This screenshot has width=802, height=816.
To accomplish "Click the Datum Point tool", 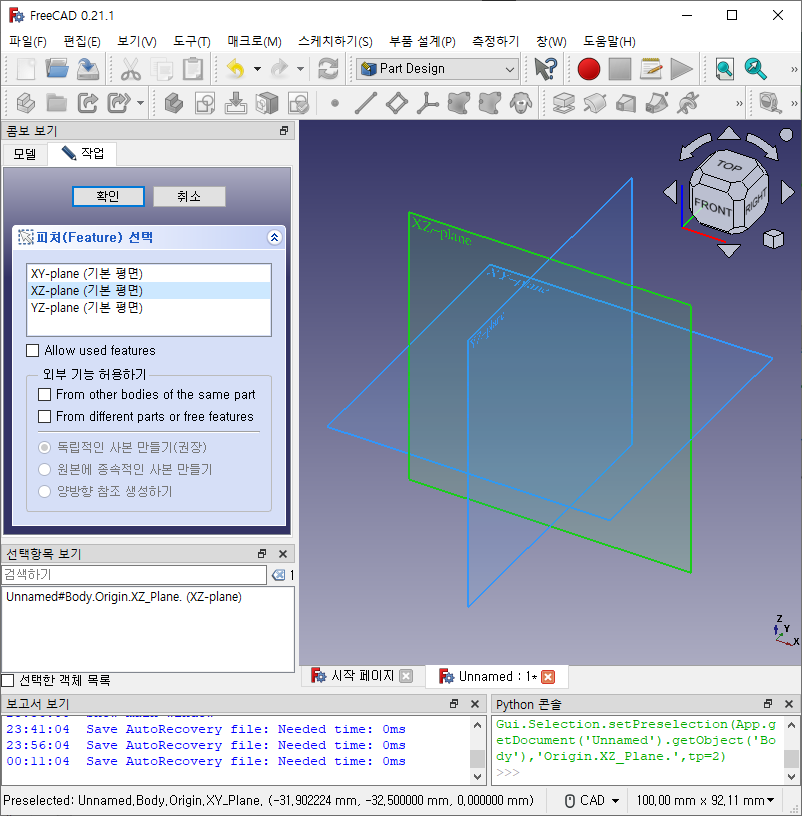I will (335, 103).
